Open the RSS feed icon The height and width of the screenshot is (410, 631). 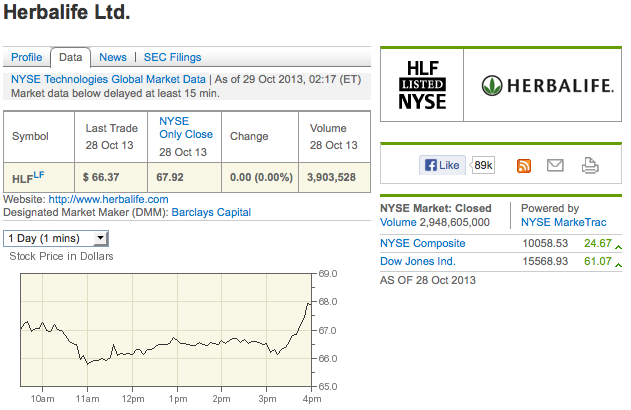(524, 166)
